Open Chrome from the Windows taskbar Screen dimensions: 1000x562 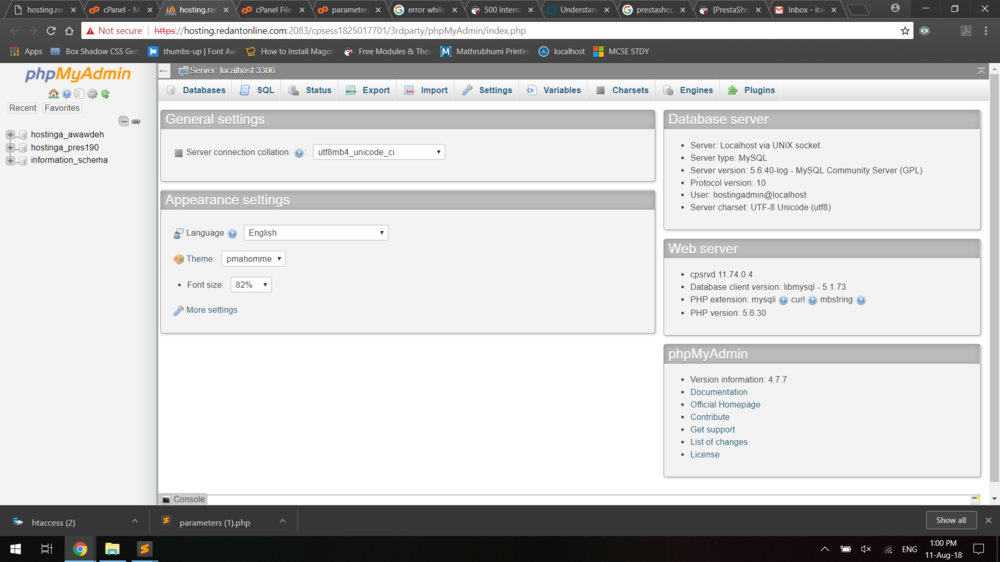[x=80, y=549]
